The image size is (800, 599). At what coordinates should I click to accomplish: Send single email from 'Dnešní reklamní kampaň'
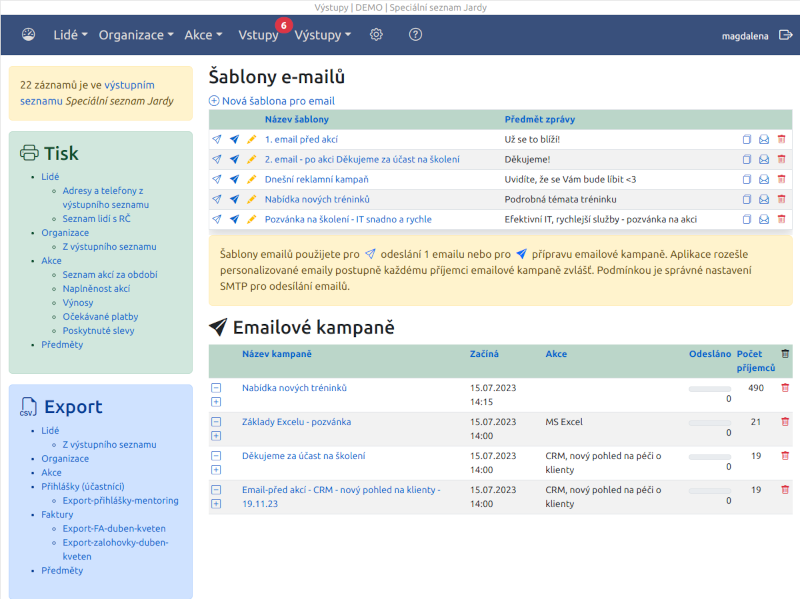pyautogui.click(x=217, y=179)
